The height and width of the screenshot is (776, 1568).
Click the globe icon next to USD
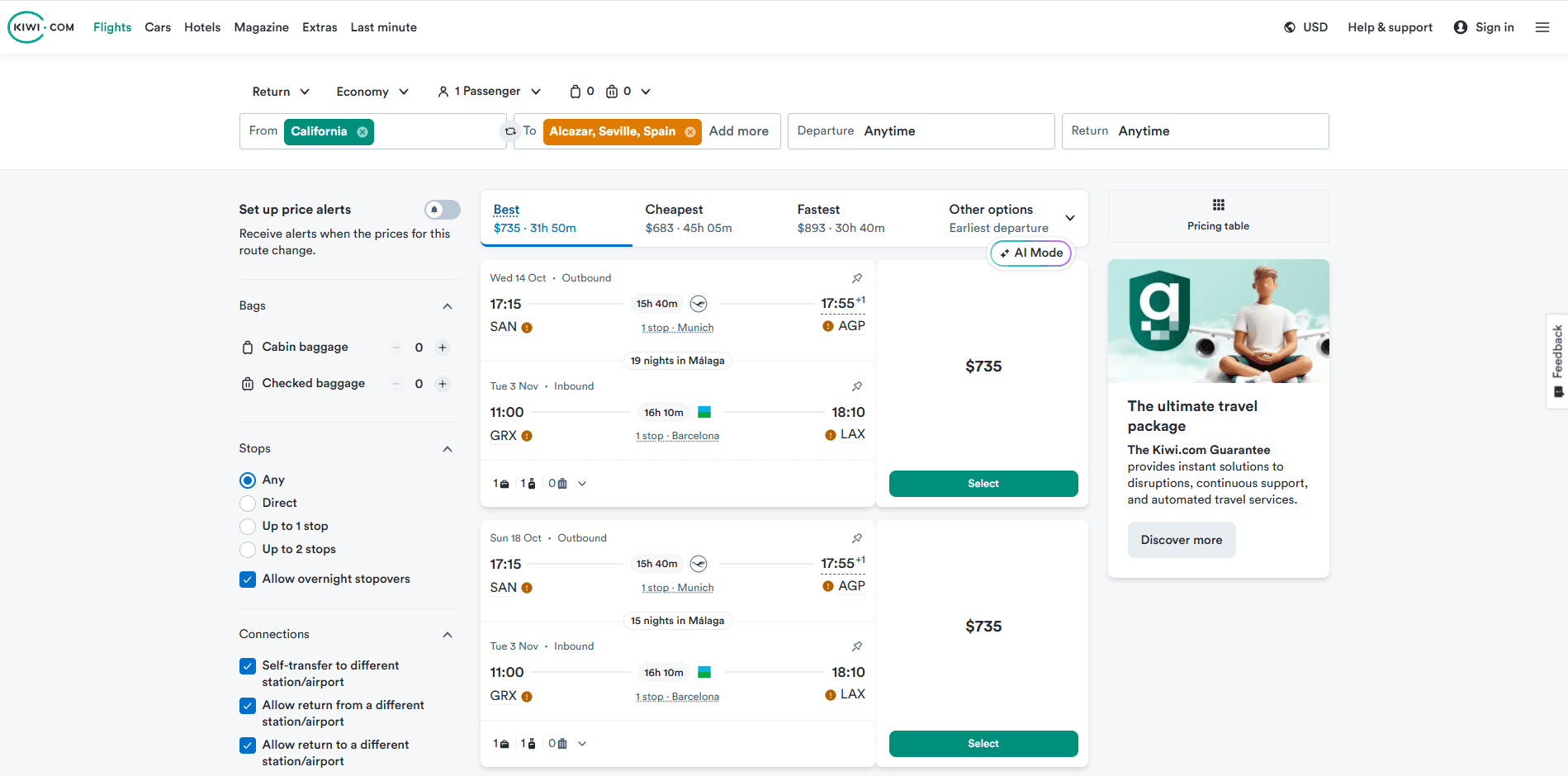pyautogui.click(x=1288, y=26)
